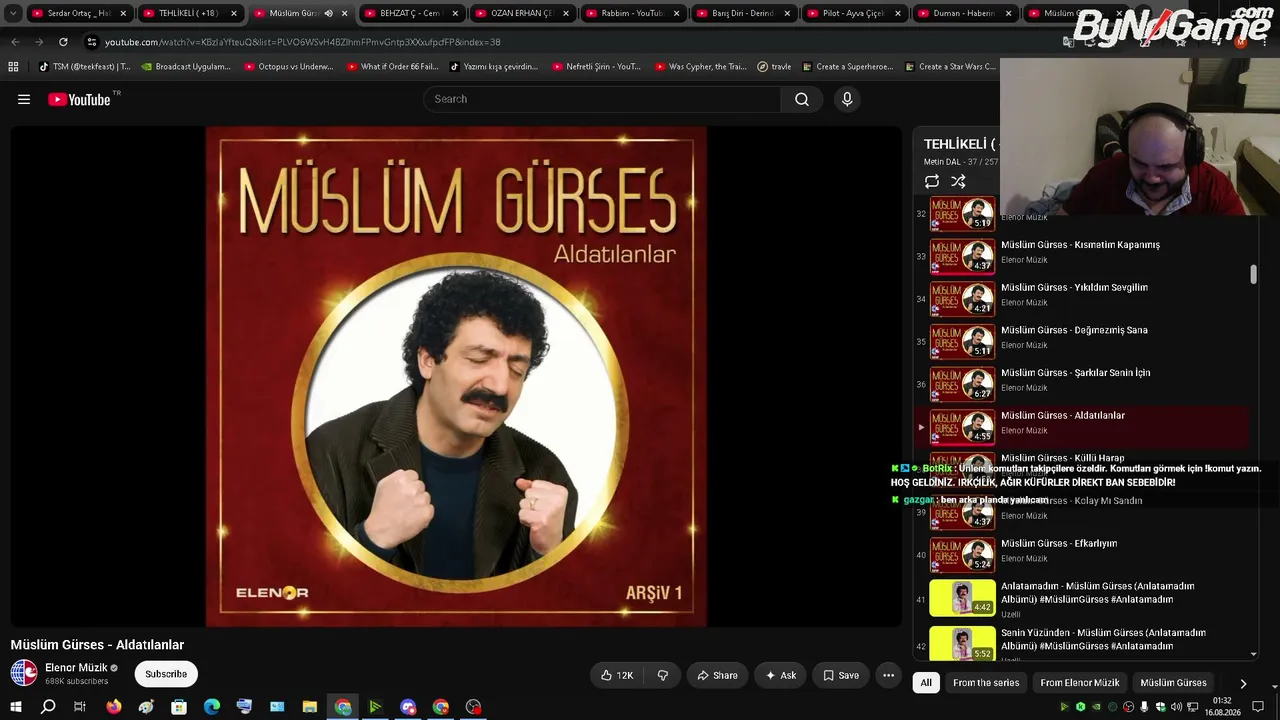
Task: Play Efkarlıyım from the playlist
Action: pos(1083,555)
